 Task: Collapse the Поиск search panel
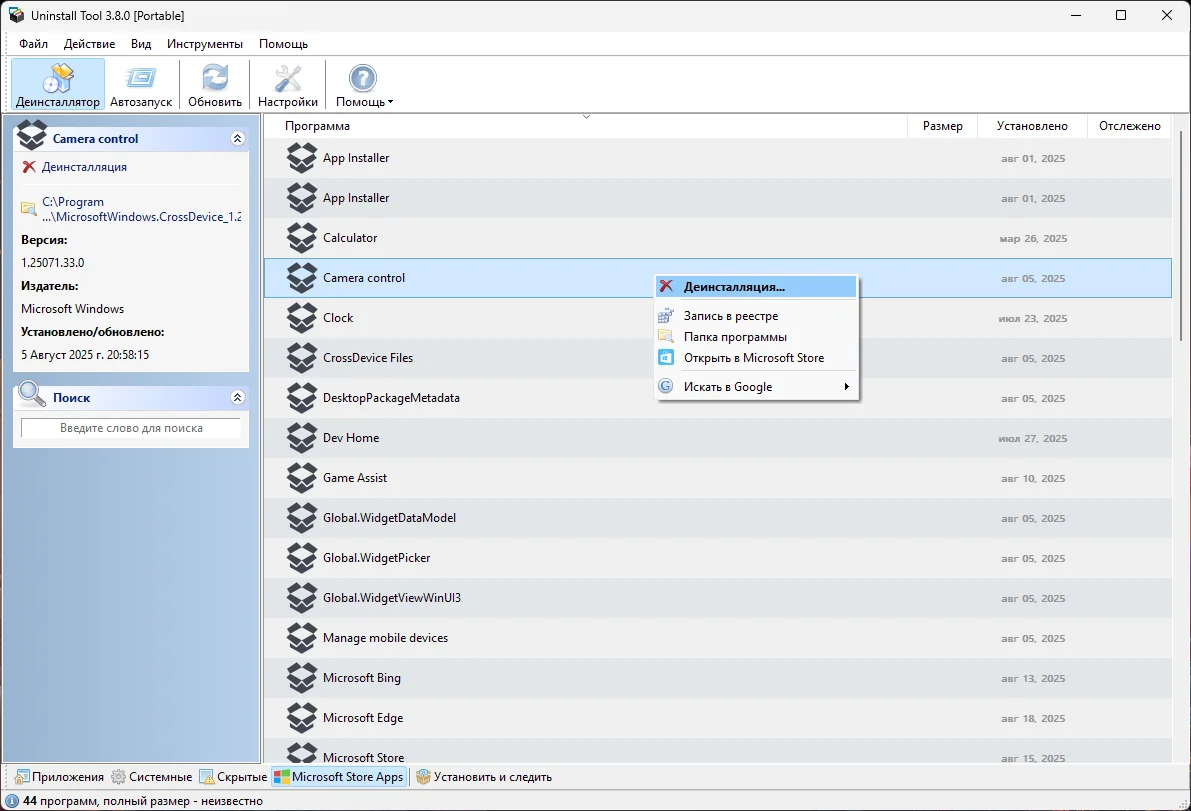click(237, 398)
